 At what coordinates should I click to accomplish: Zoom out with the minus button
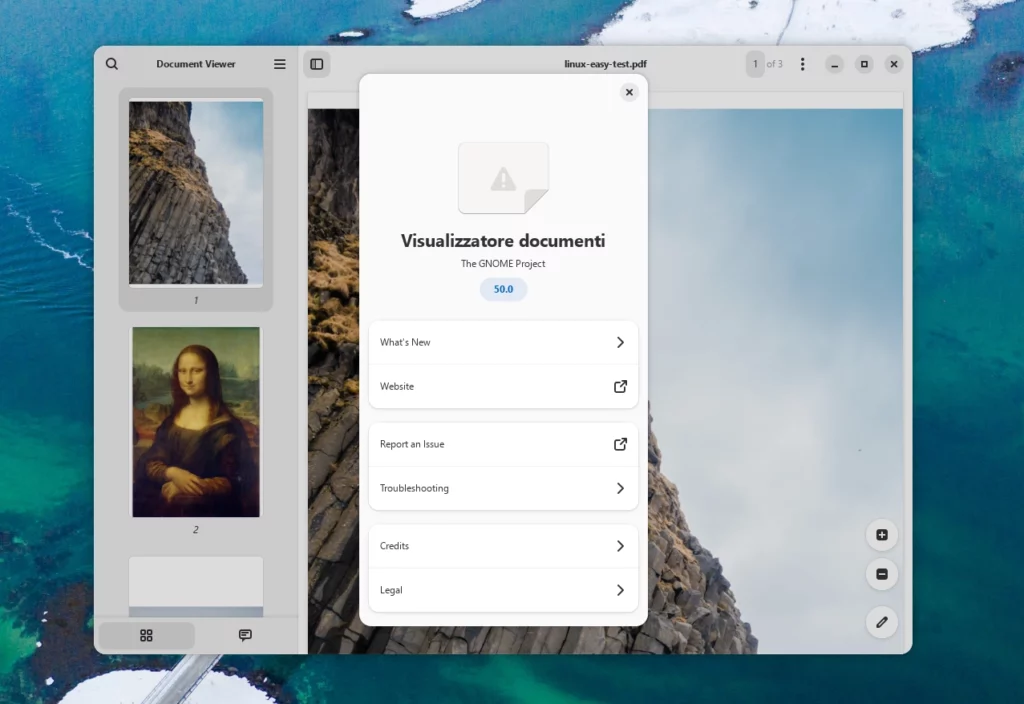coord(882,574)
